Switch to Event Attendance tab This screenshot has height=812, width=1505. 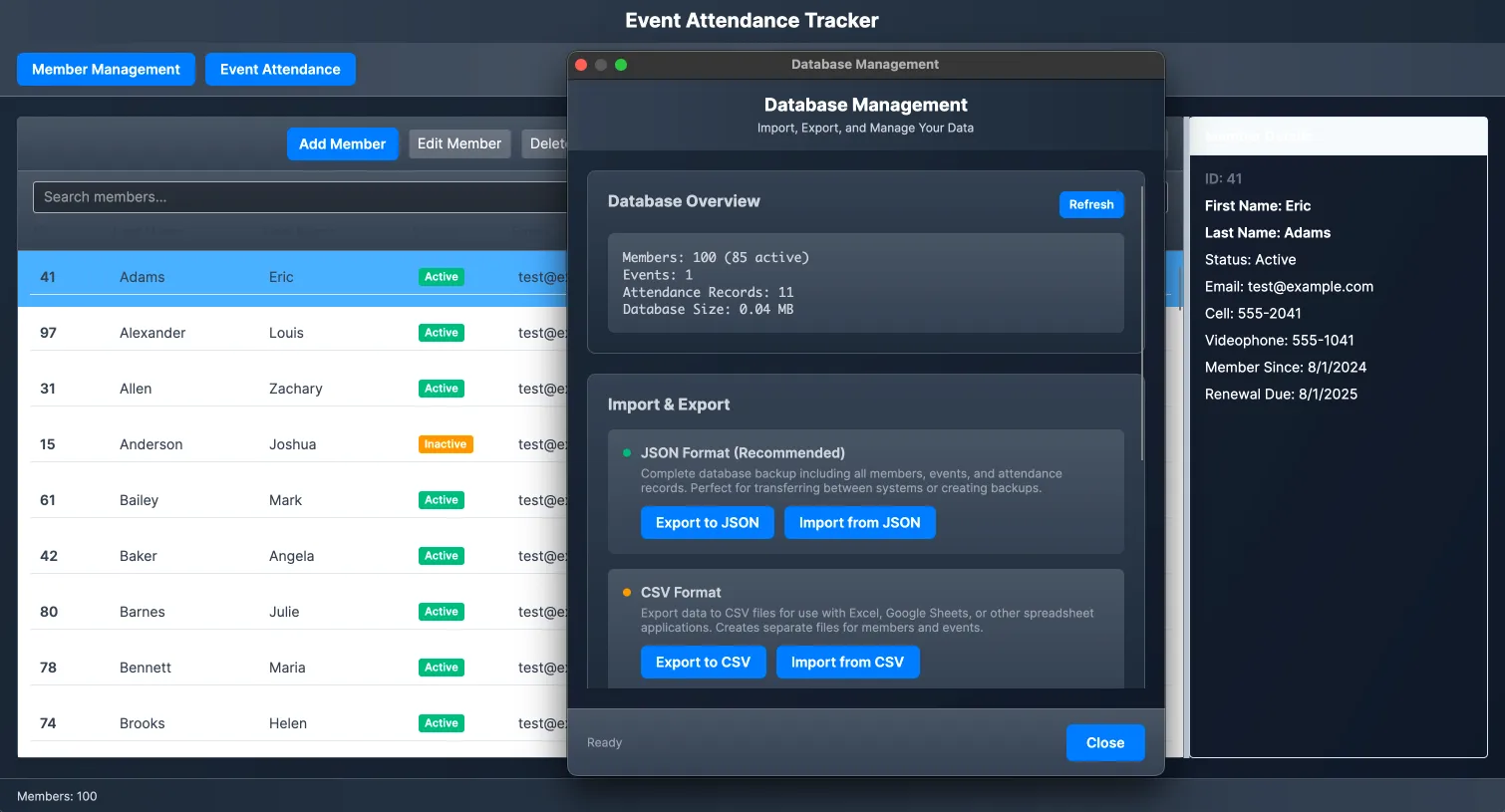click(x=280, y=70)
